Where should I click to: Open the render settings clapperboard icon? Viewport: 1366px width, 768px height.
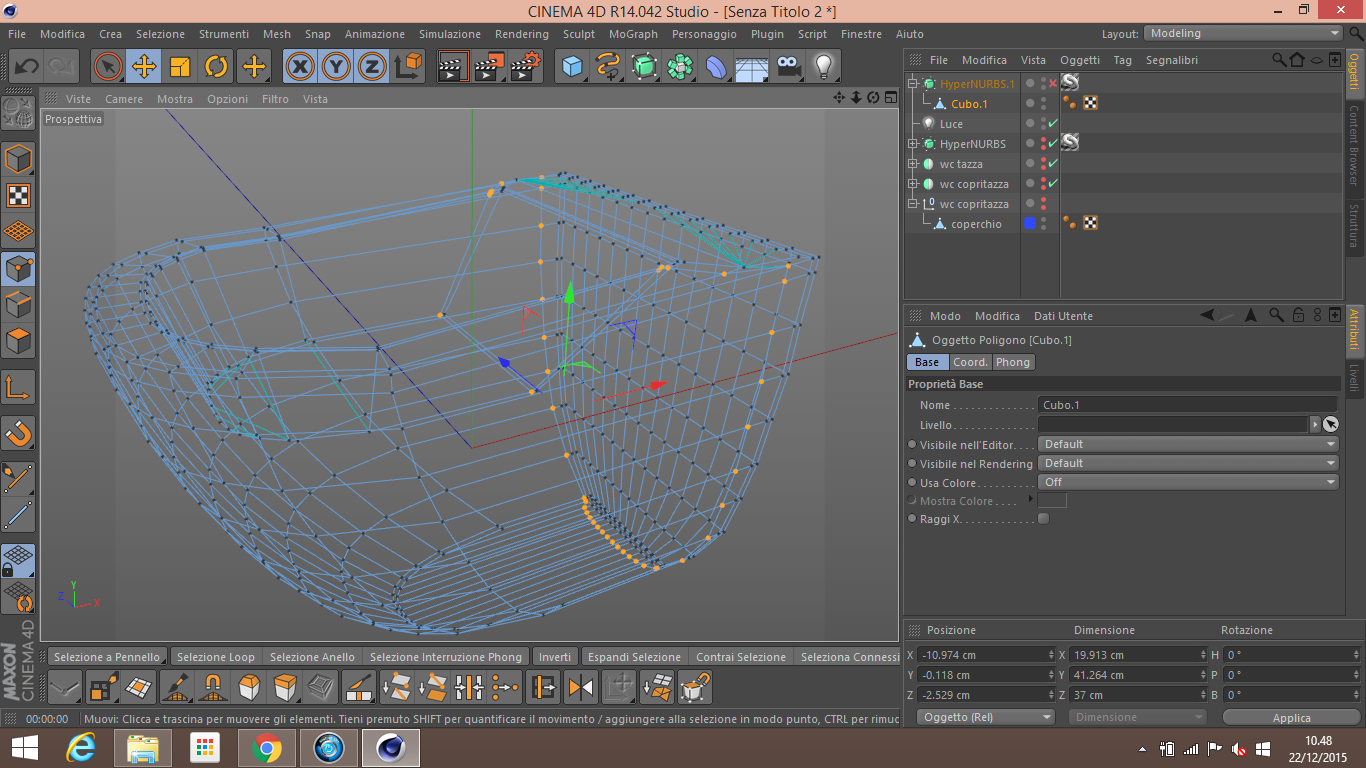tap(526, 67)
